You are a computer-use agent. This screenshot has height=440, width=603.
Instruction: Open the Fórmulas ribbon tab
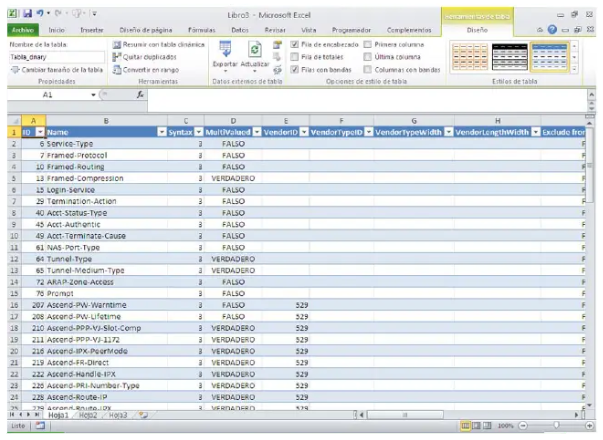tap(202, 31)
